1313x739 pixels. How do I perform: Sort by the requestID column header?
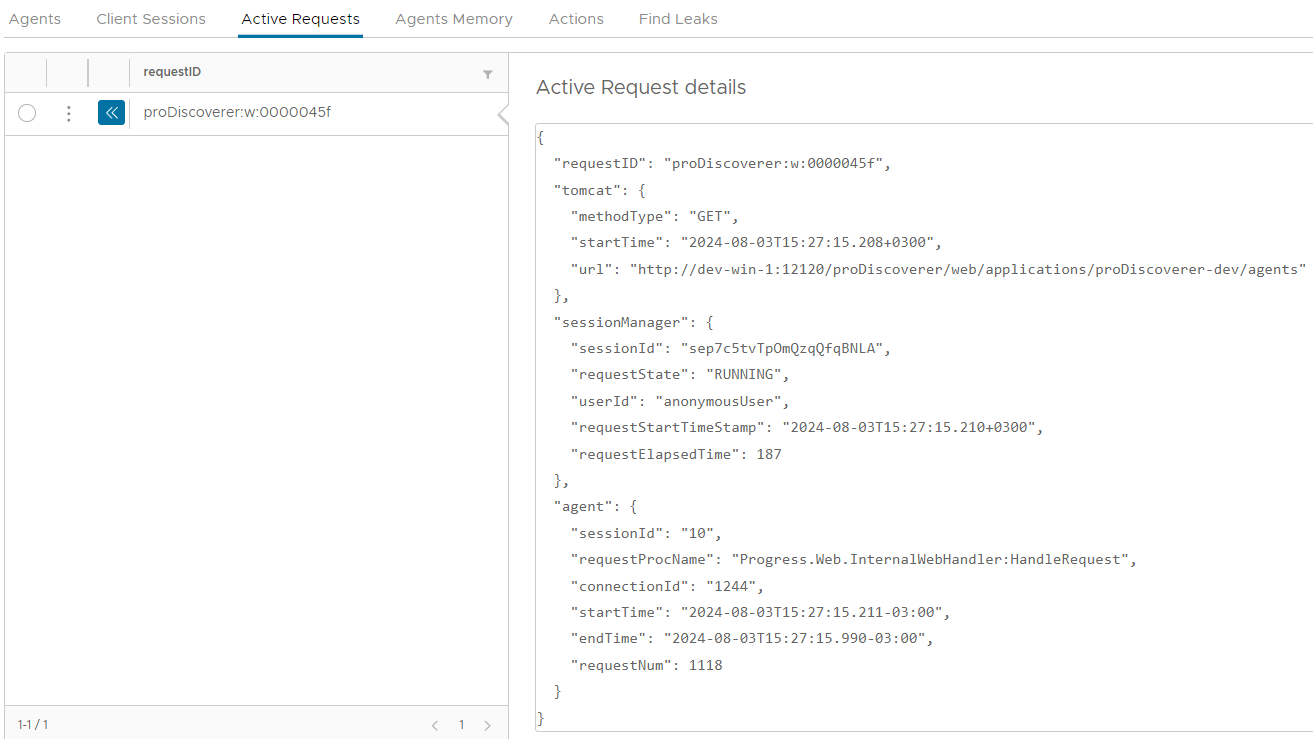[x=172, y=72]
